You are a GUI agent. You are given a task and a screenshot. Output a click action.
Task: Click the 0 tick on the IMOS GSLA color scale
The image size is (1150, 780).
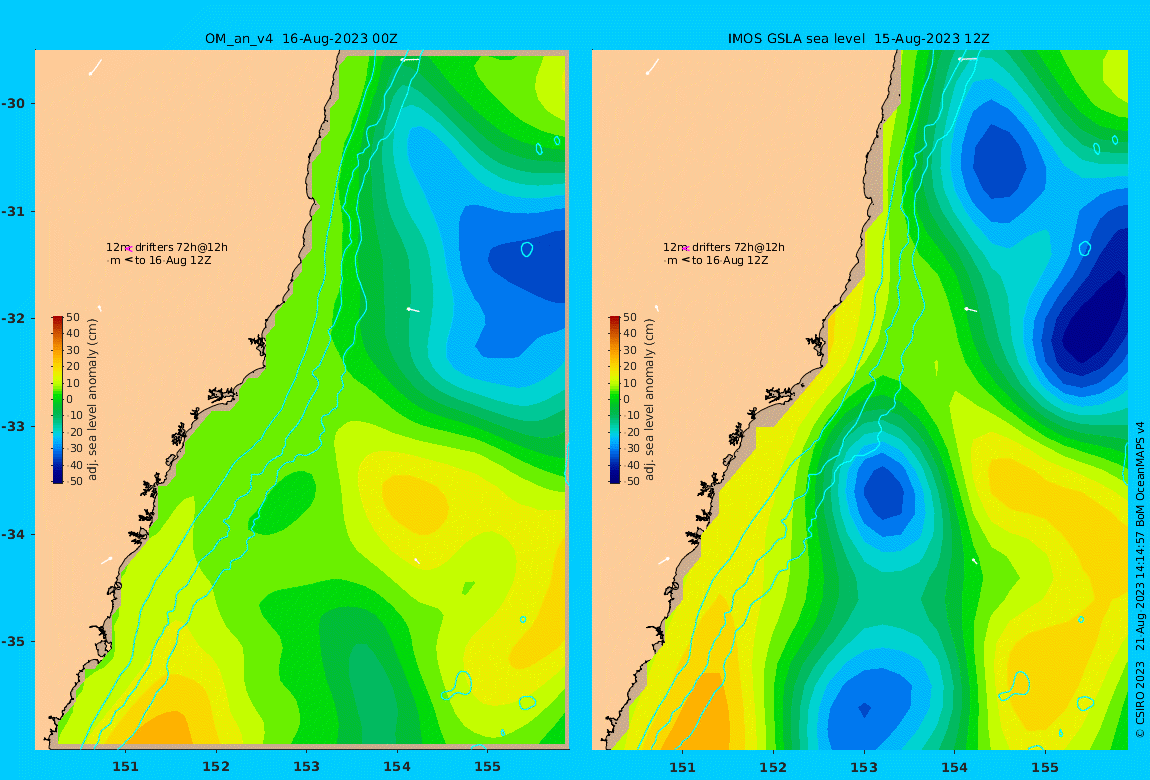pyautogui.click(x=626, y=400)
